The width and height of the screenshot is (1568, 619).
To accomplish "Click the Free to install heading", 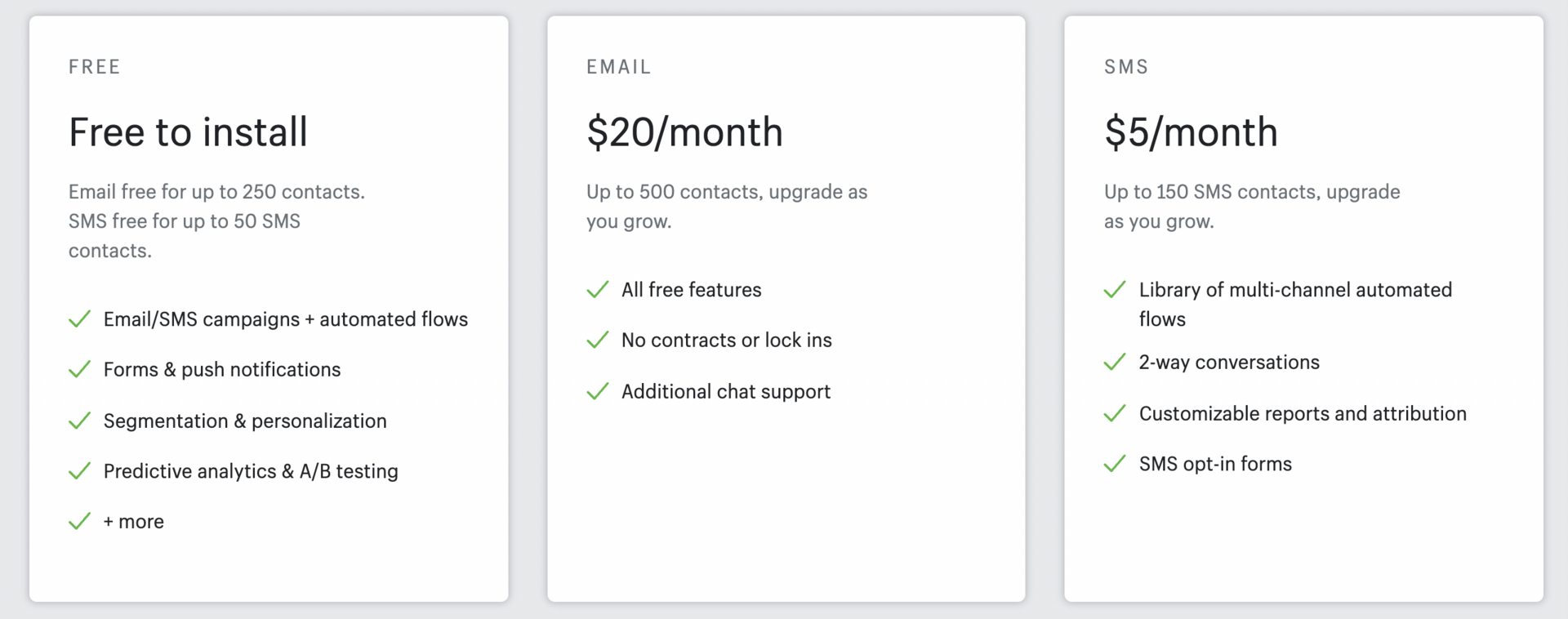I will point(188,132).
